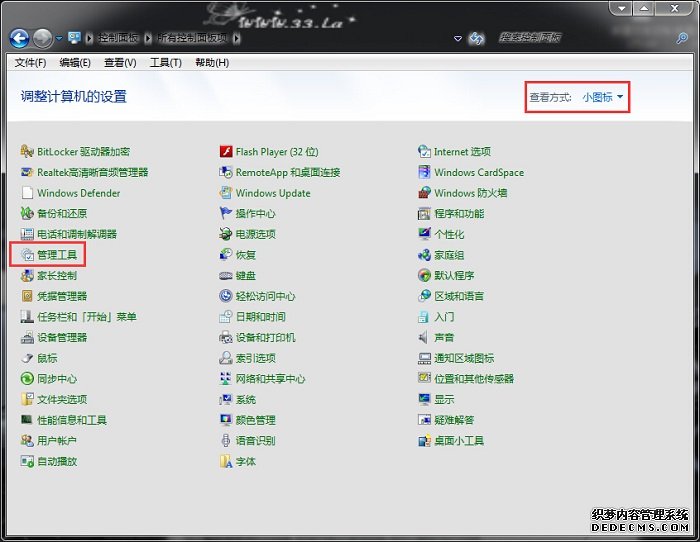Open the 轻松访问中心 icon
The image size is (700, 542).
[226, 296]
